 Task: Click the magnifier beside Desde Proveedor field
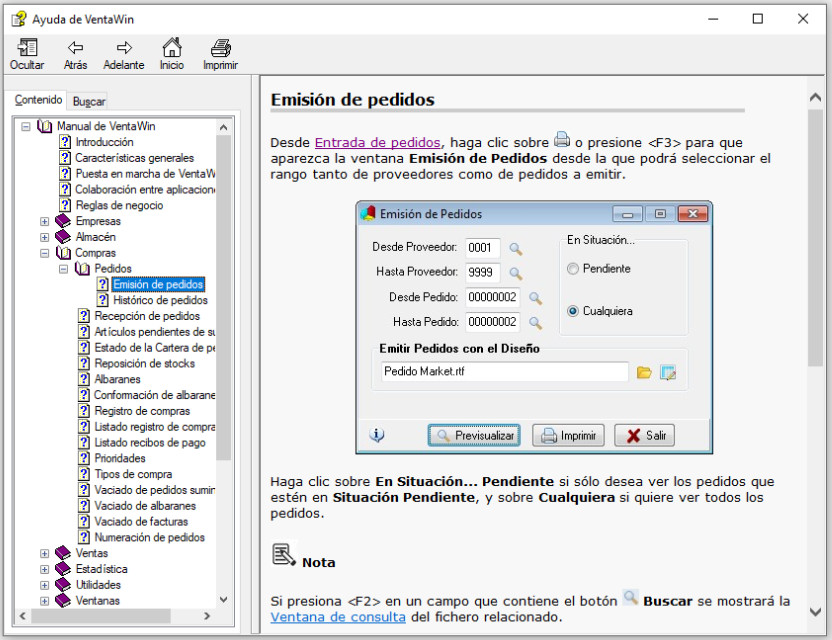click(x=516, y=248)
